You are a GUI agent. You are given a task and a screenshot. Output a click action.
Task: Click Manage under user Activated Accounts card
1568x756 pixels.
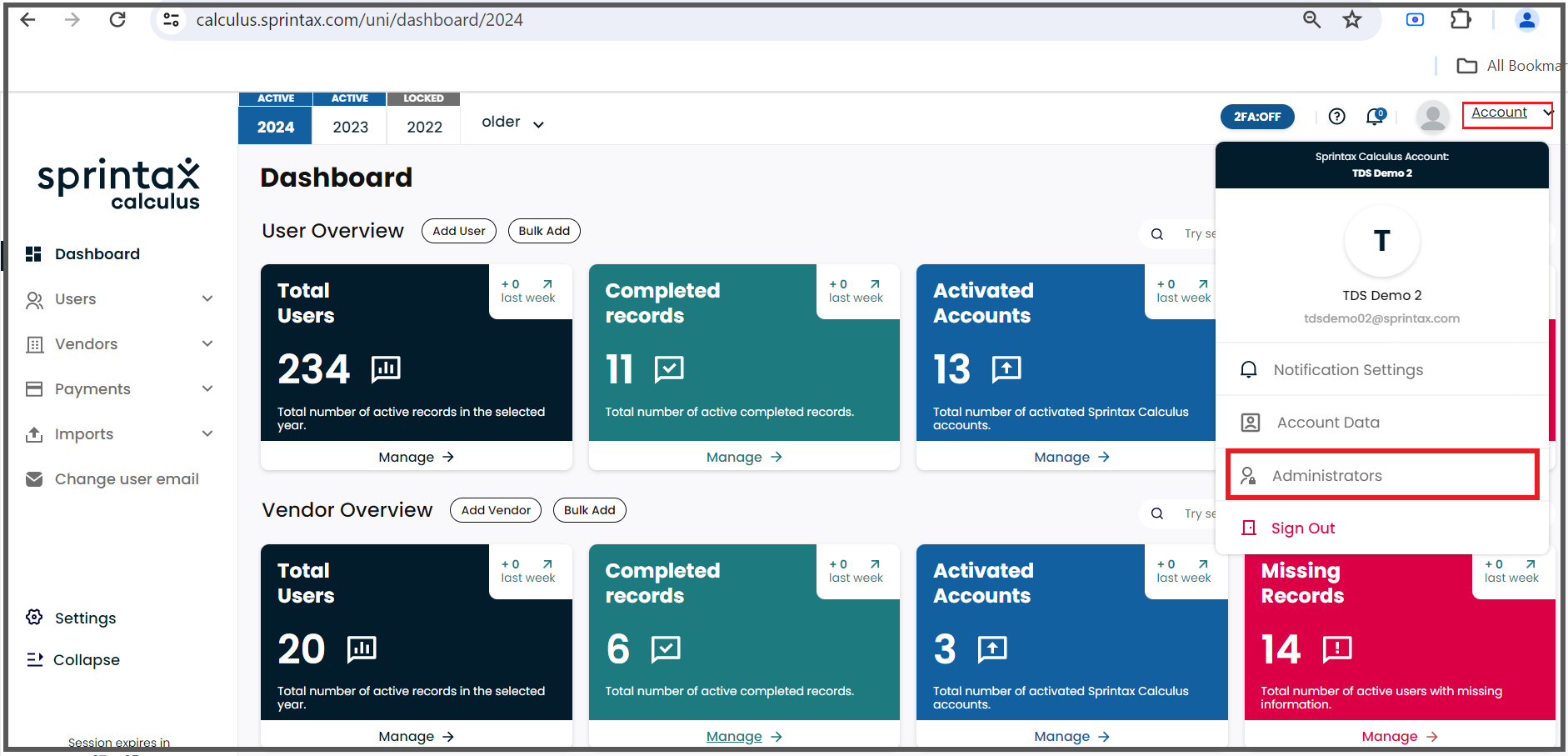point(1072,457)
